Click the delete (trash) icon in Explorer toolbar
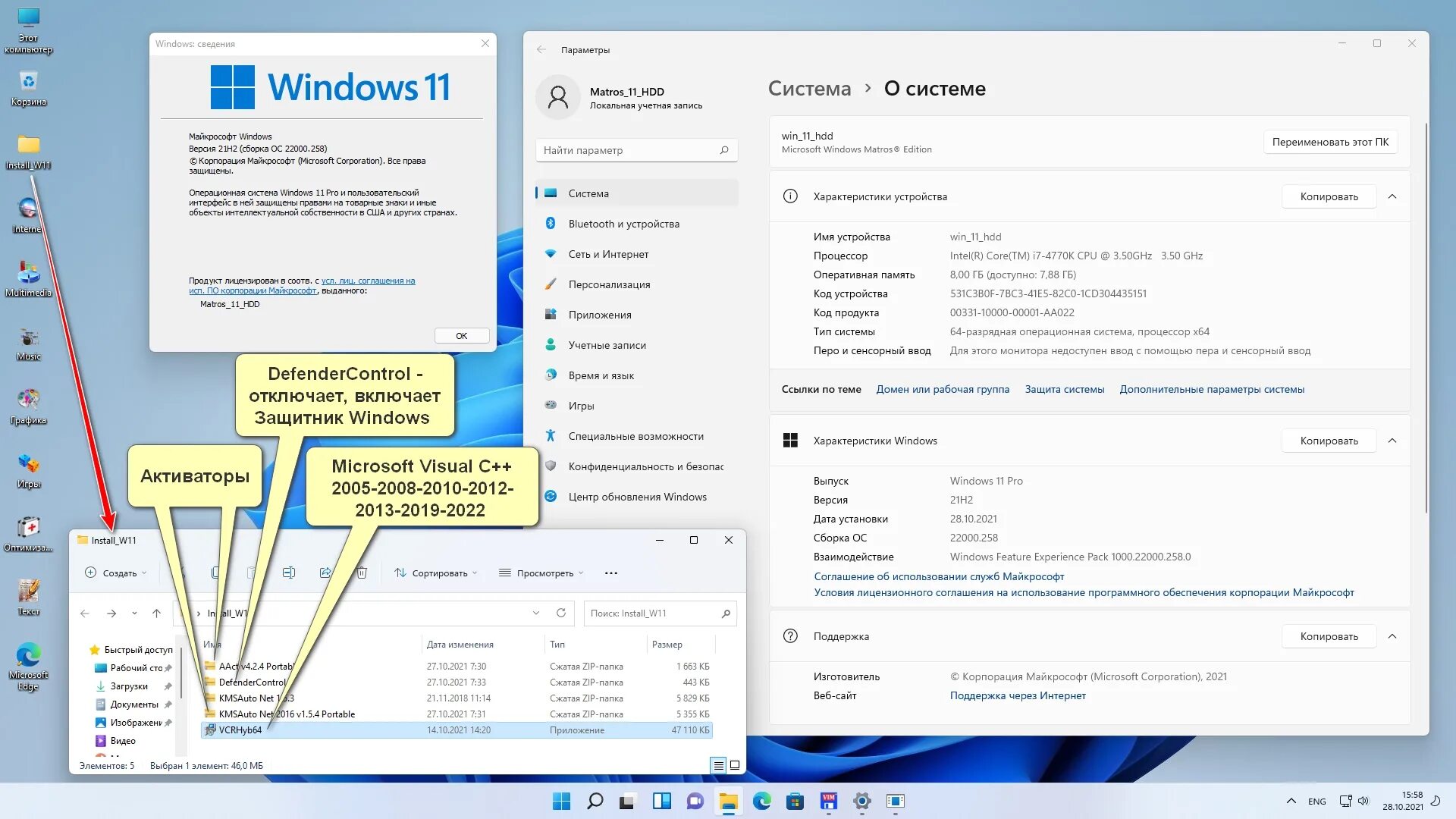Image resolution: width=1456 pixels, height=819 pixels. point(362,573)
